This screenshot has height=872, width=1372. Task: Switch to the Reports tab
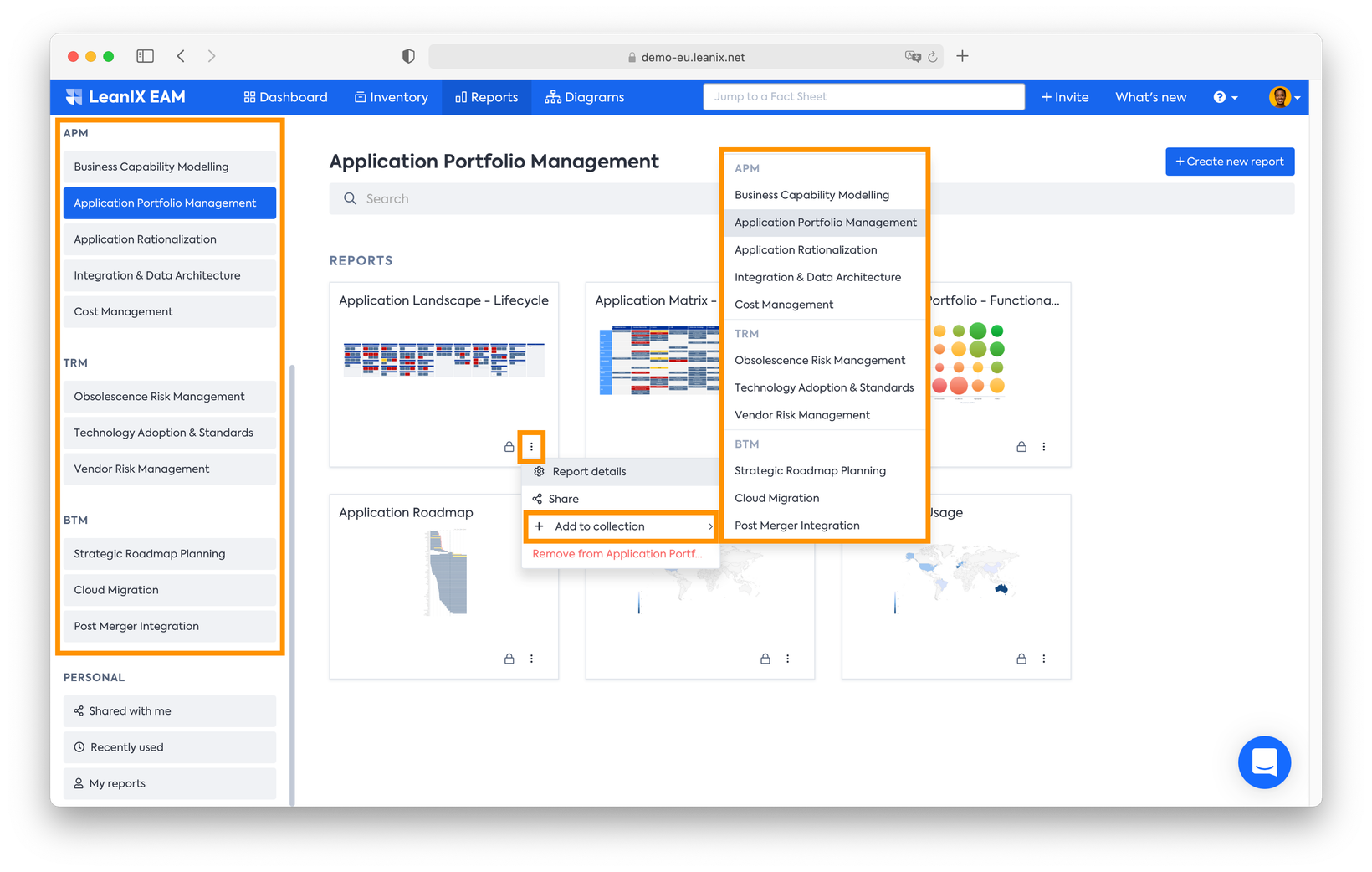tap(486, 97)
